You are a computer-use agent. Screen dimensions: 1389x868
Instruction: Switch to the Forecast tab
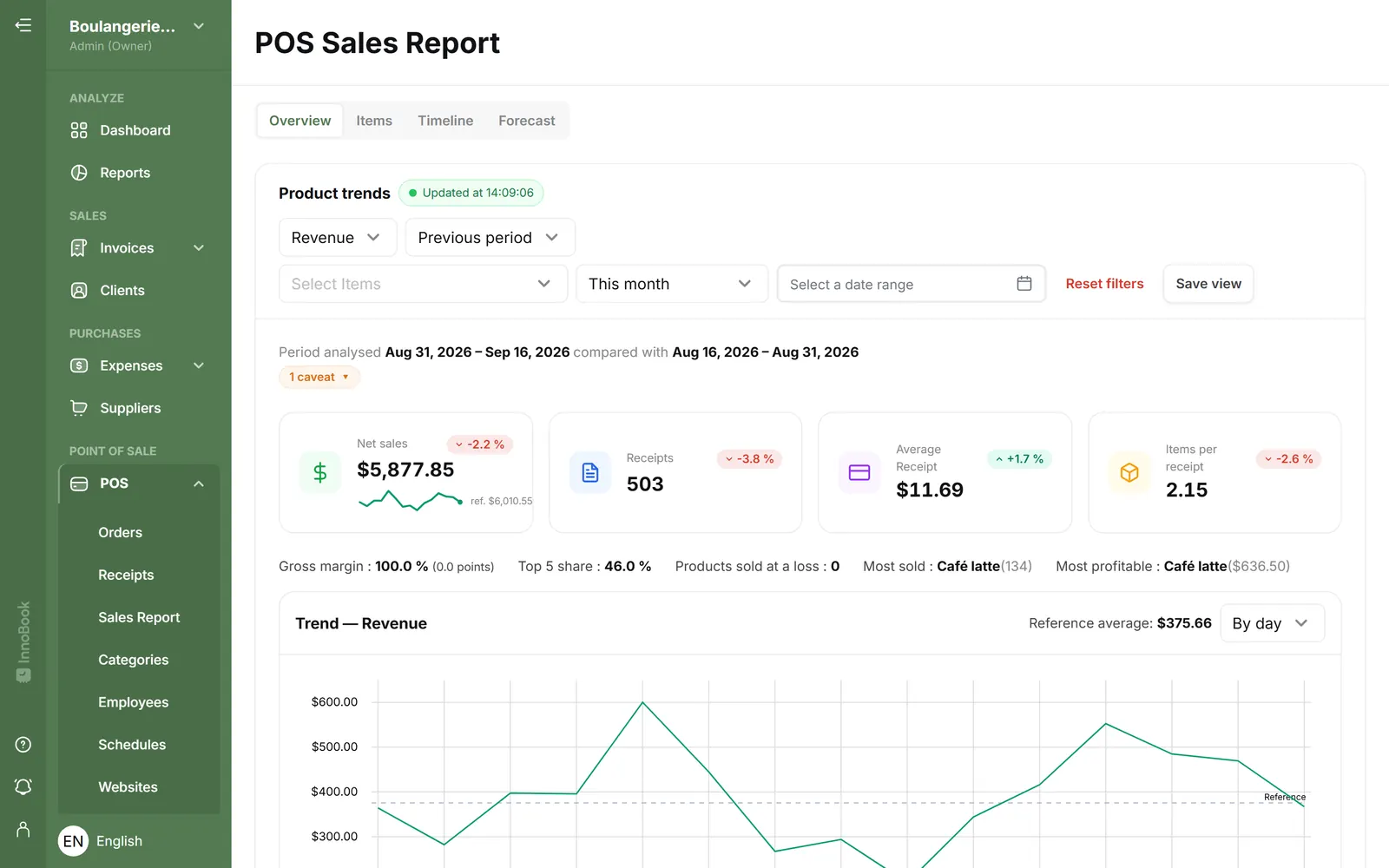[x=527, y=121]
